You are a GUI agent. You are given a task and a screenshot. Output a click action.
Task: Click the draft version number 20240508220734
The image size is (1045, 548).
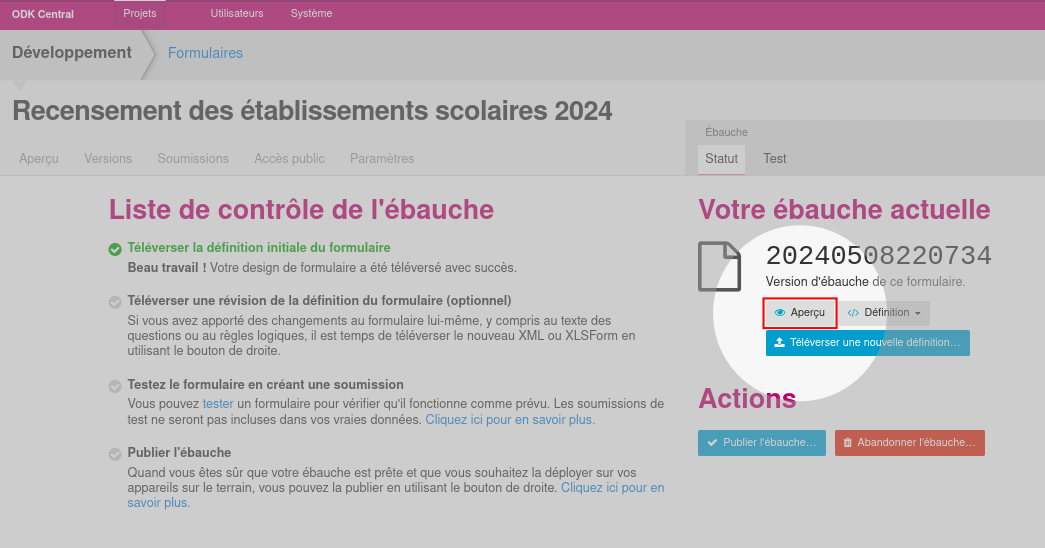click(878, 256)
